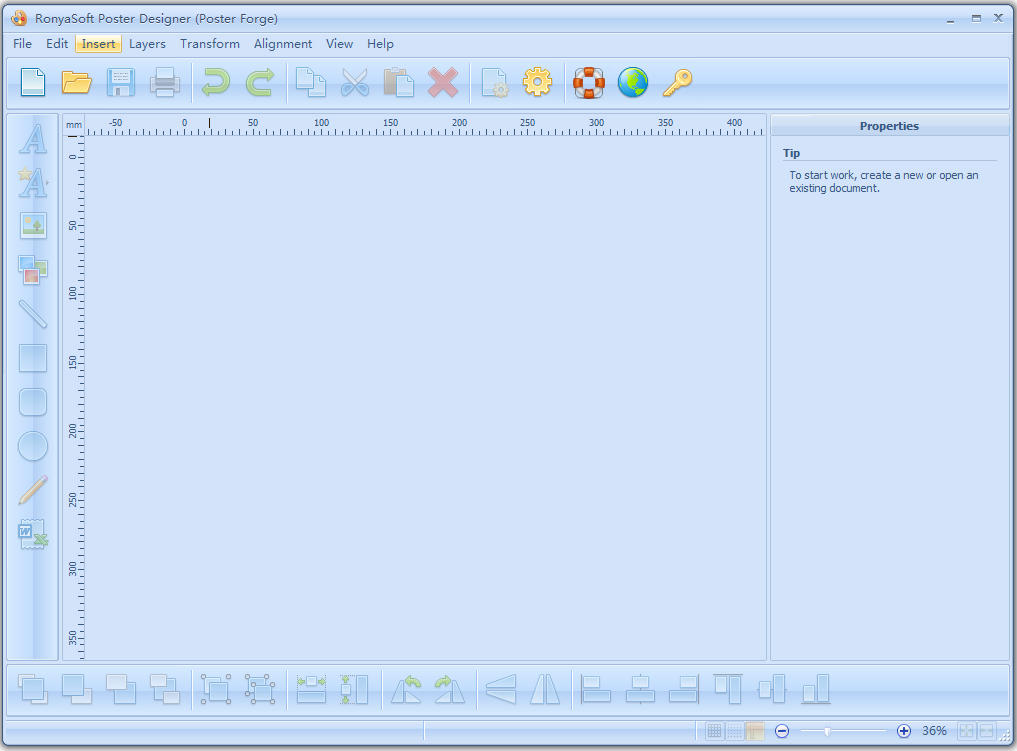
Task: Paste from the clipboard icon
Action: (399, 82)
